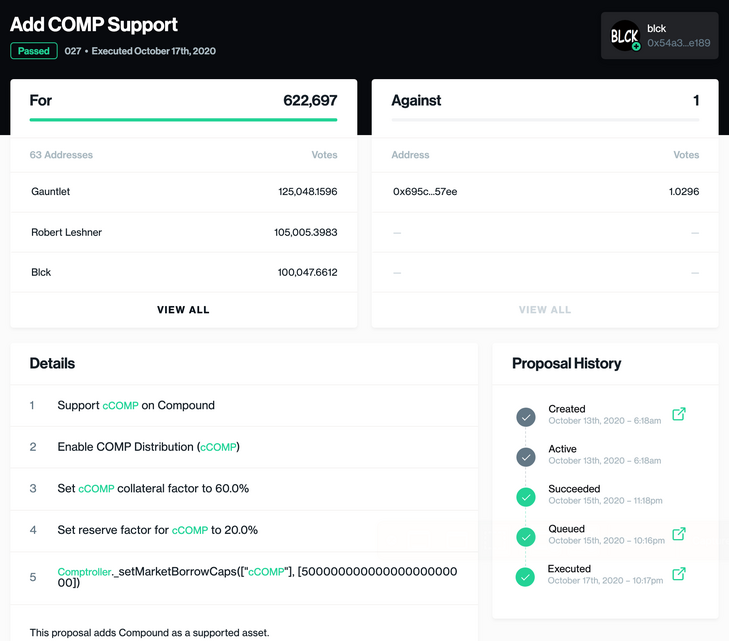
Task: Open the Comptroller contract link
Action: click(x=84, y=571)
